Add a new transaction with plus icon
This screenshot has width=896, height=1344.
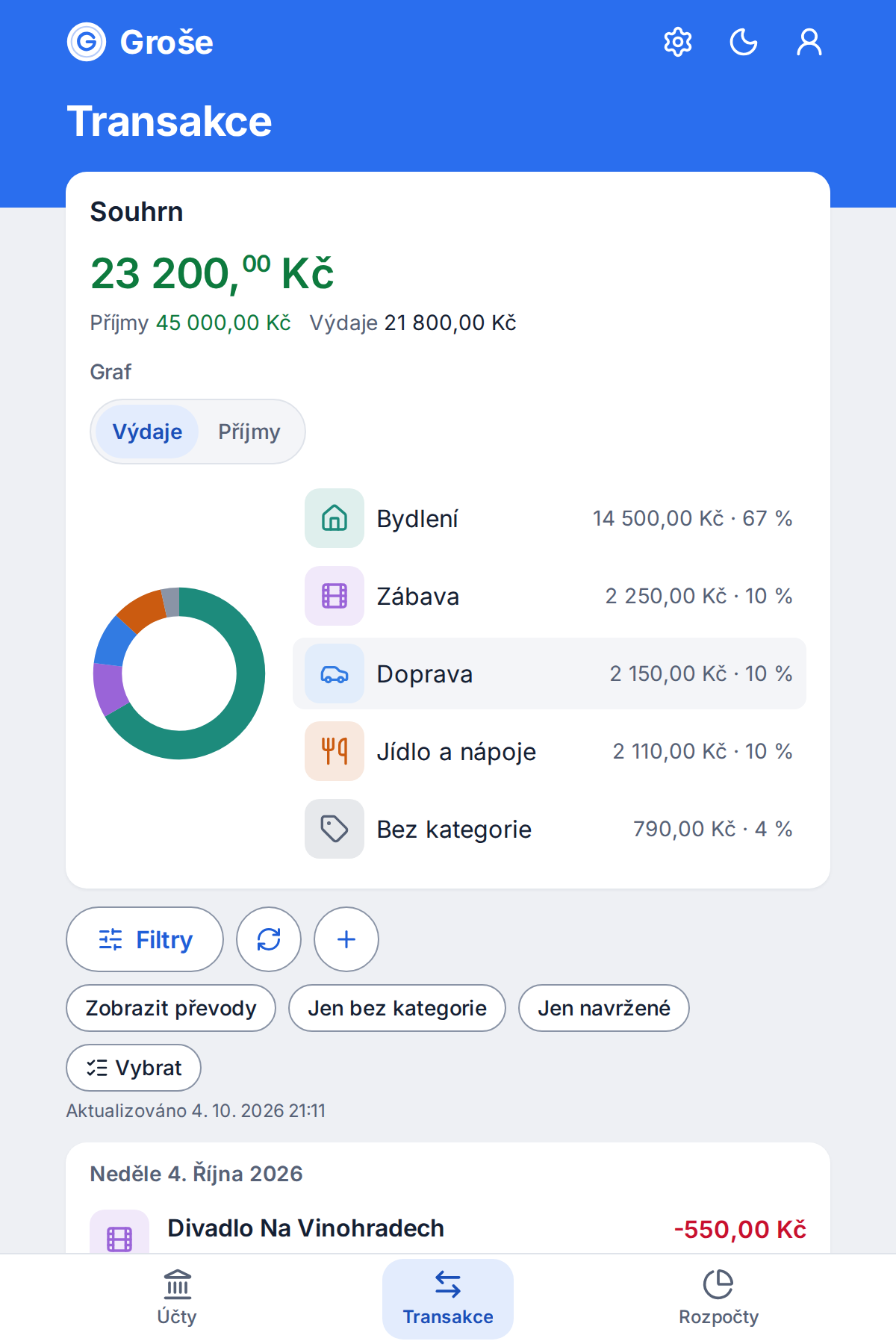(346, 939)
